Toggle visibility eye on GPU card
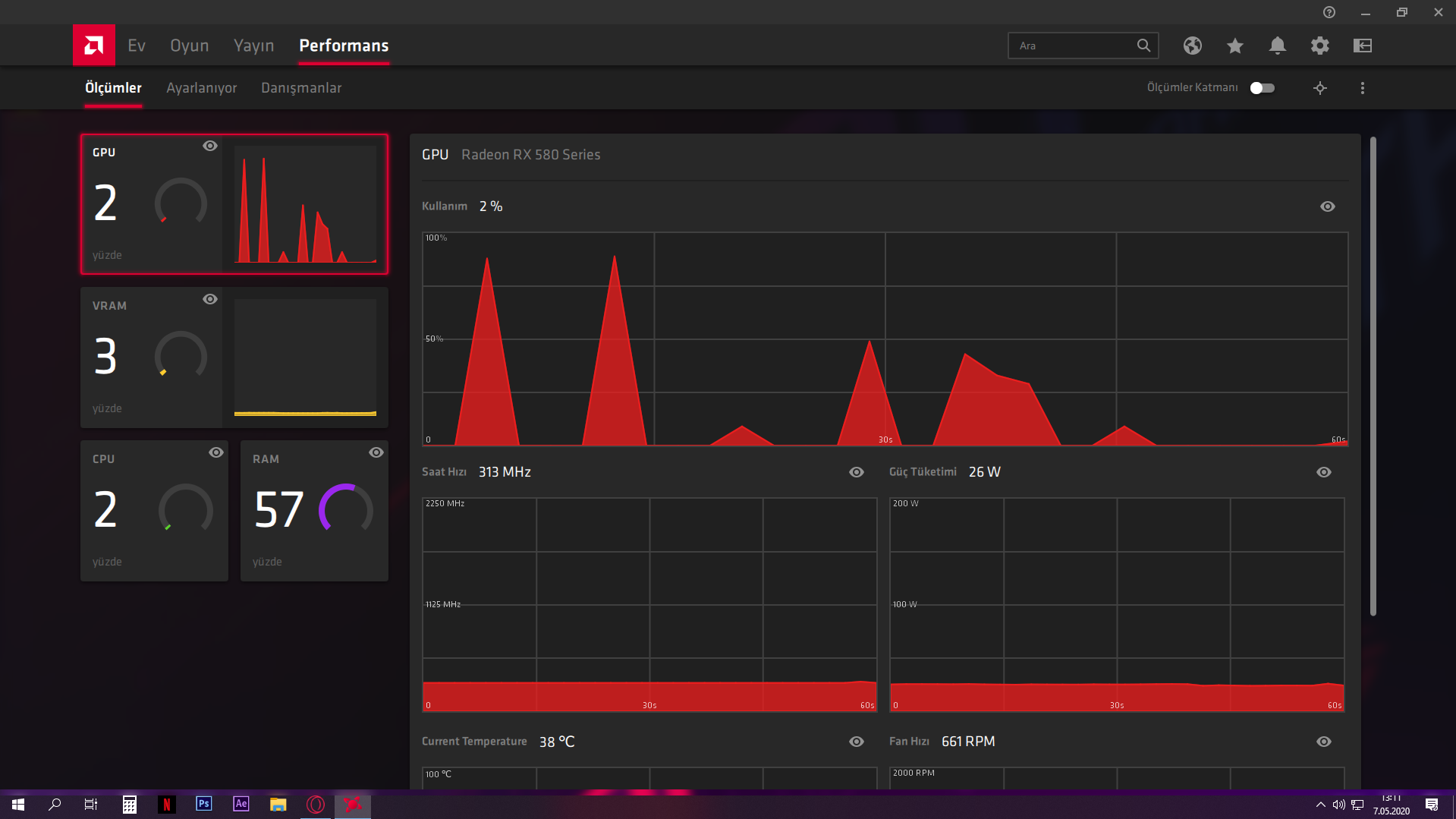Image resolution: width=1456 pixels, height=819 pixels. (x=210, y=146)
